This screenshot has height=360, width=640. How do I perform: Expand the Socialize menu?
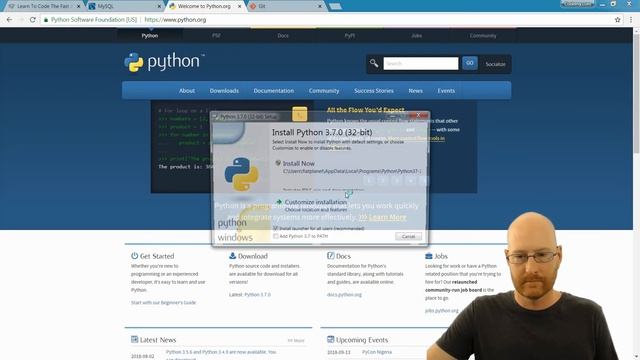point(495,64)
